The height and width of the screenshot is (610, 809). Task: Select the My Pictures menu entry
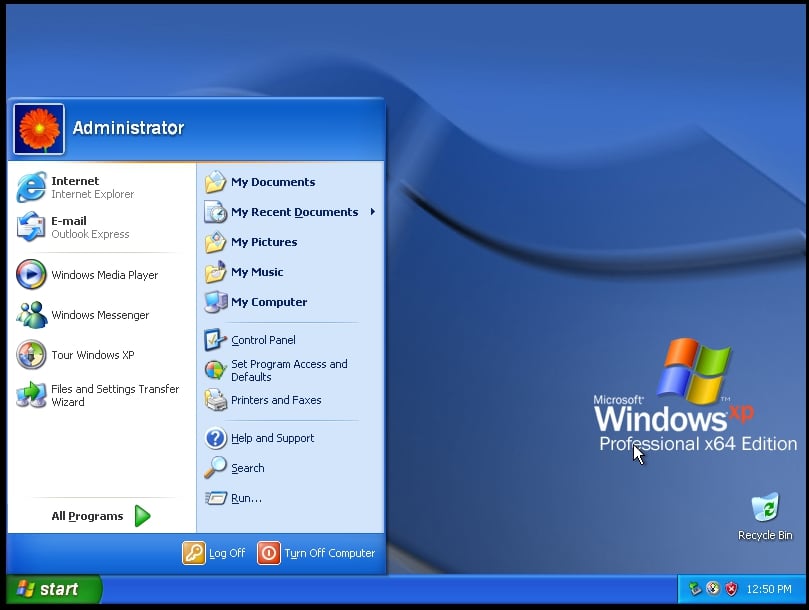[x=264, y=242]
